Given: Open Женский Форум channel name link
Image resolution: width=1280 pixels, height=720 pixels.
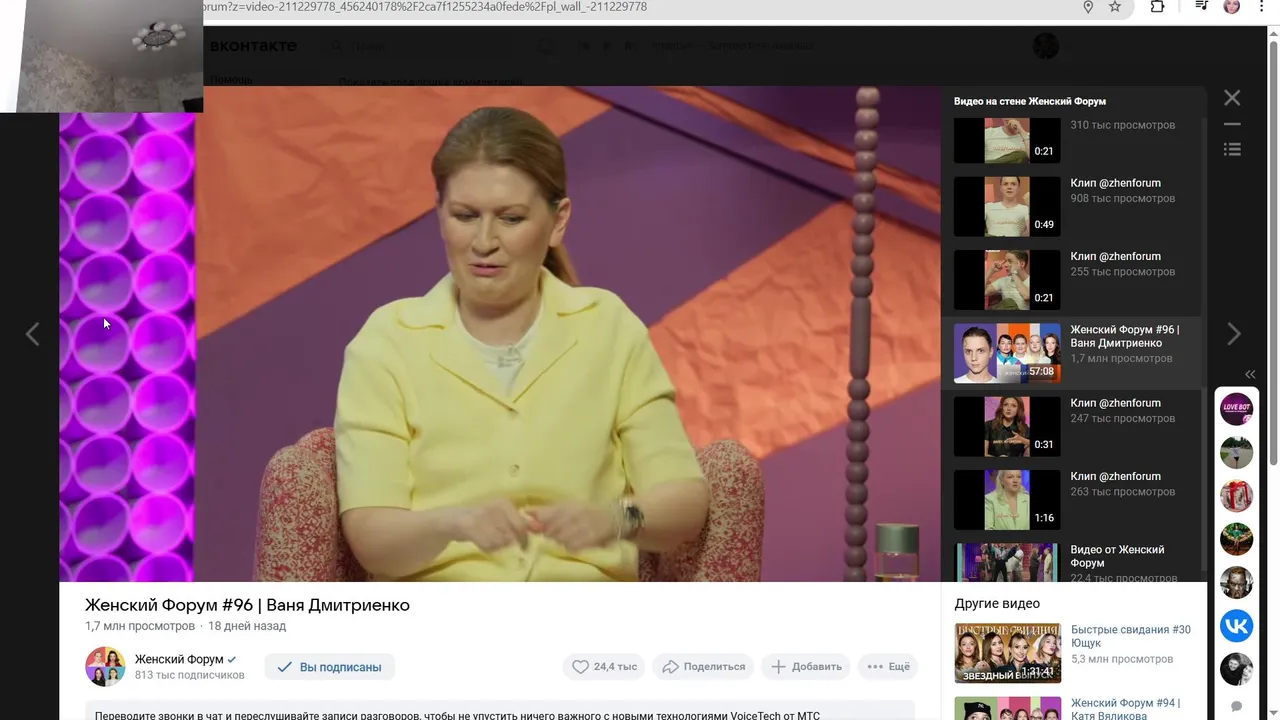Looking at the screenshot, I should [x=179, y=659].
